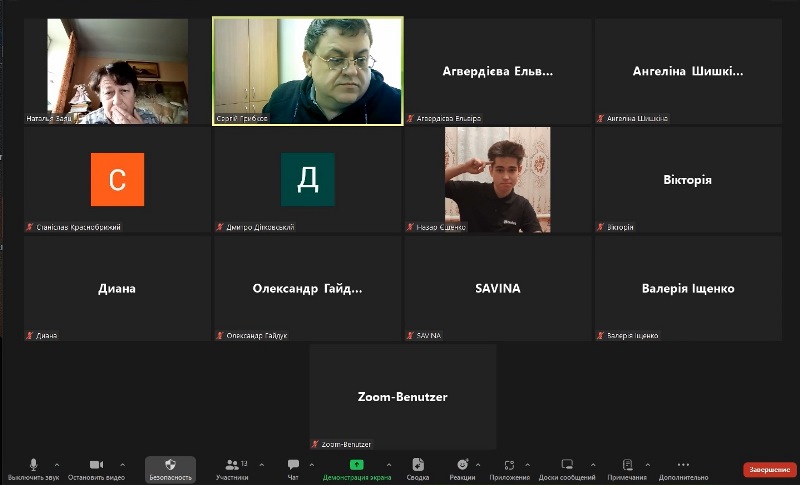
Task: Click muted mic icon on Дмитро tile
Action: pos(220,227)
